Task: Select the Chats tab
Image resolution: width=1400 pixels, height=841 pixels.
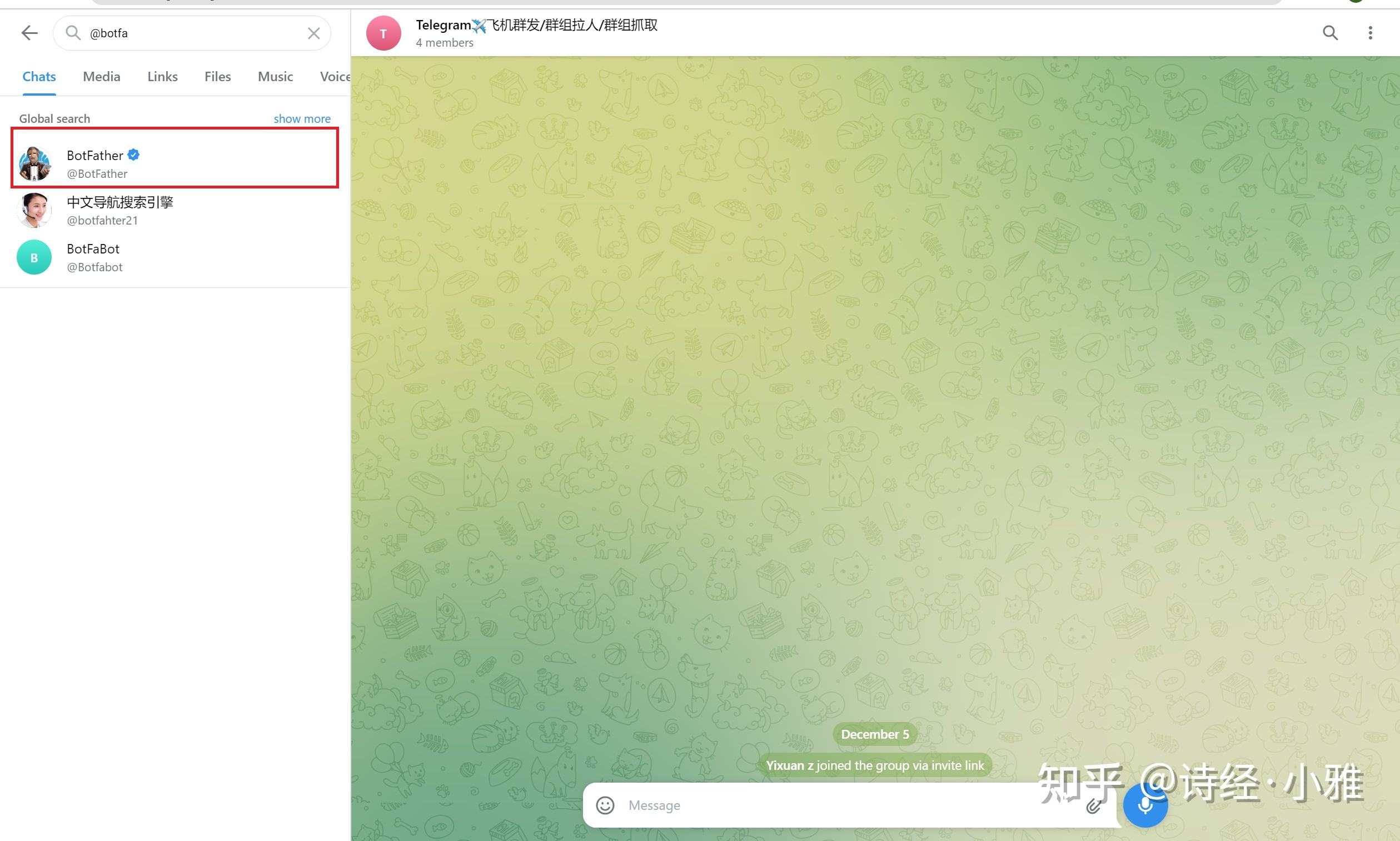Action: click(x=39, y=76)
